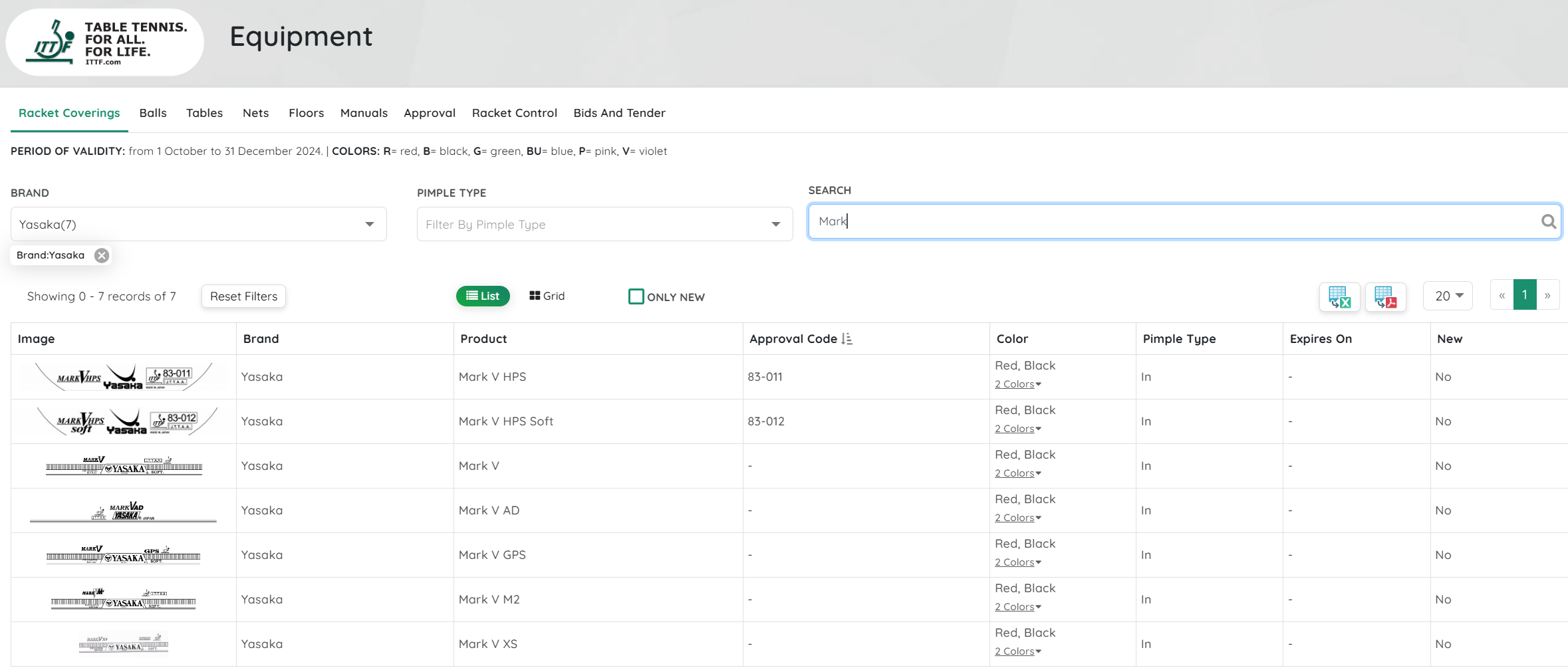Open the Mark V HPS Soft image
Viewport: 1568px width, 672px height.
click(126, 421)
